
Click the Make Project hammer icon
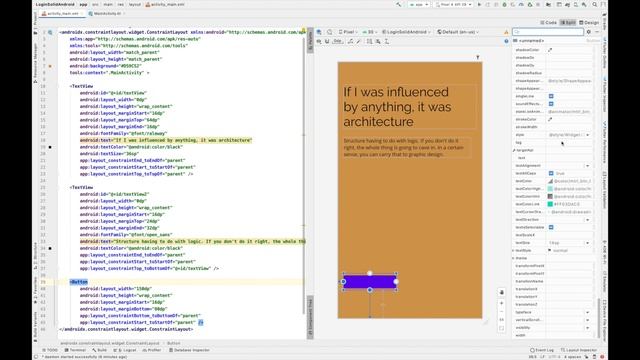click(x=398, y=4)
